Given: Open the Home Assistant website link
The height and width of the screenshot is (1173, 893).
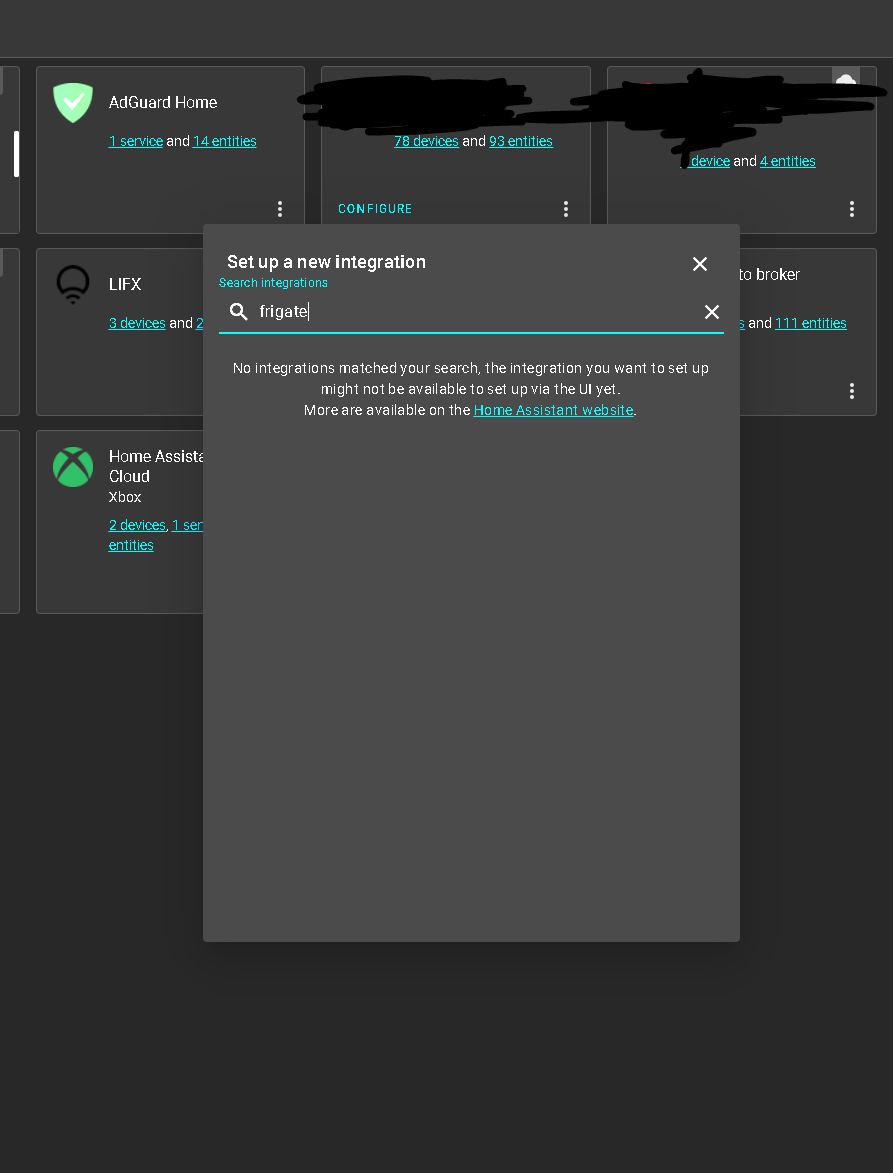Looking at the screenshot, I should [553, 409].
